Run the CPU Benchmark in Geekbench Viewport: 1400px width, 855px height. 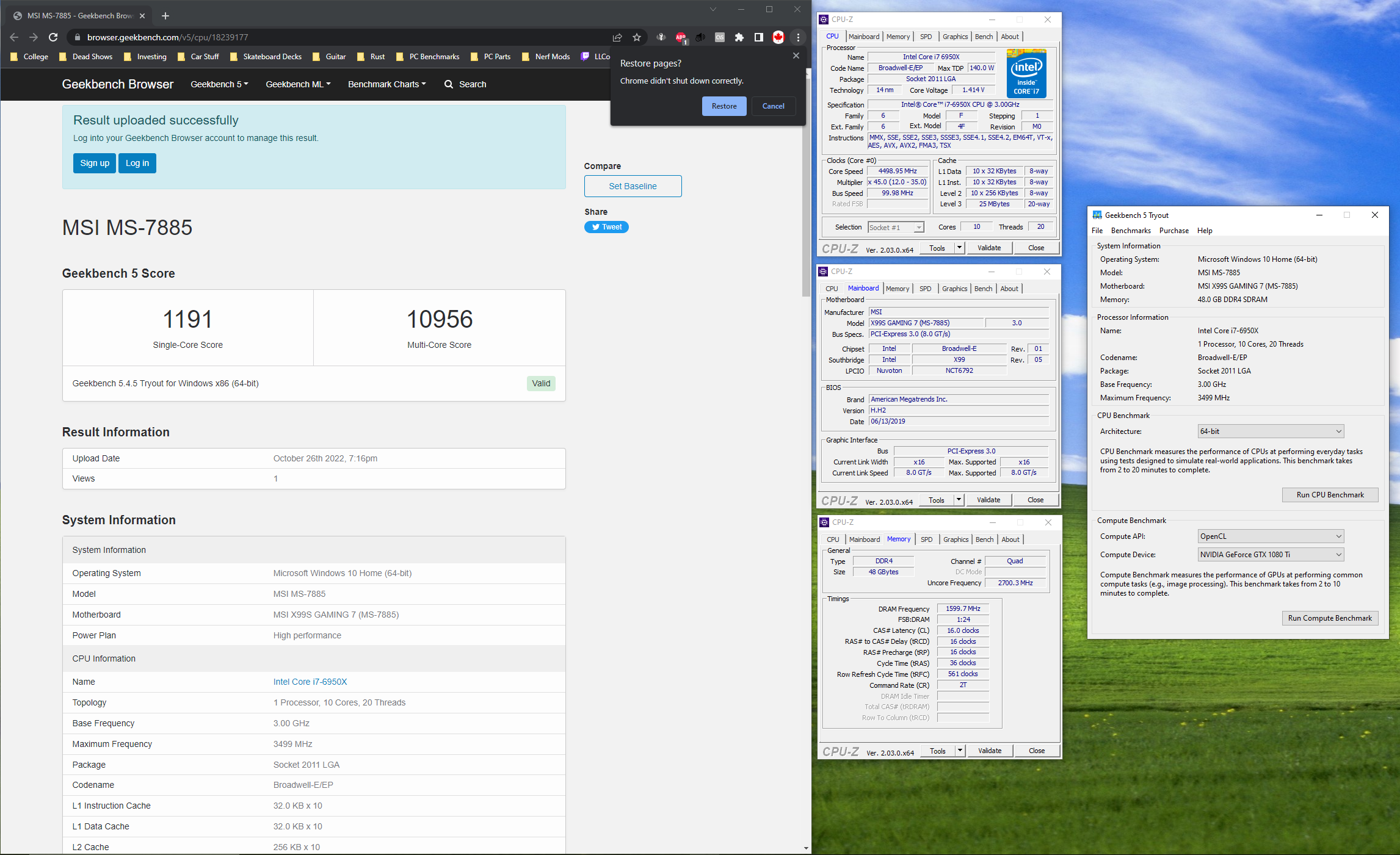coord(1330,495)
